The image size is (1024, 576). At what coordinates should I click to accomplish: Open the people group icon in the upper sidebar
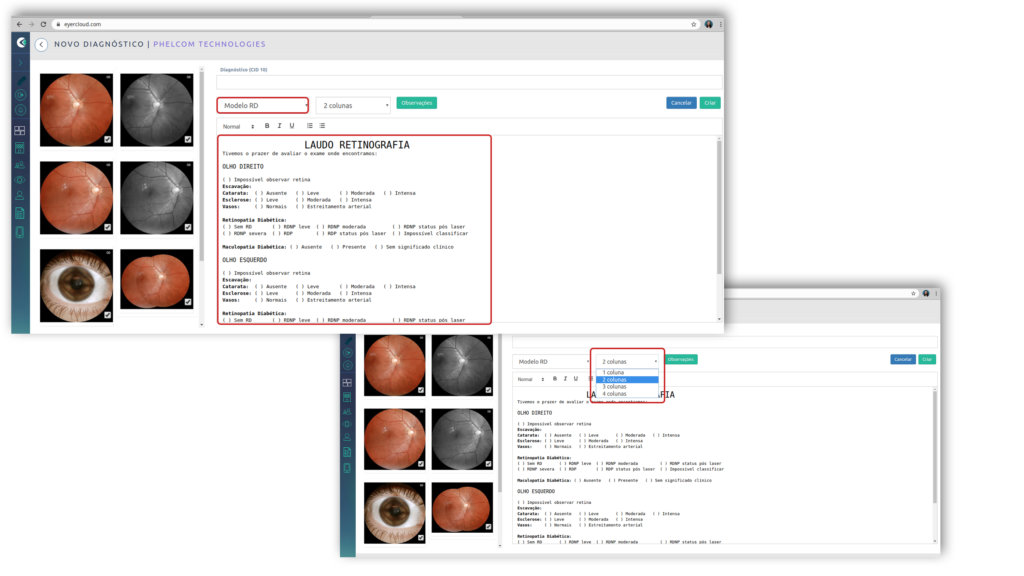click(x=20, y=165)
